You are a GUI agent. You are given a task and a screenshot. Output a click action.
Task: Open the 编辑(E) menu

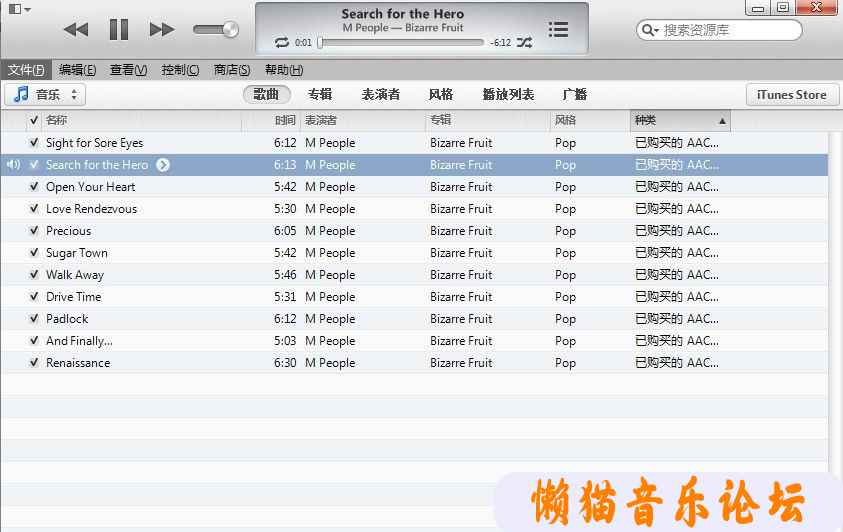(77, 70)
